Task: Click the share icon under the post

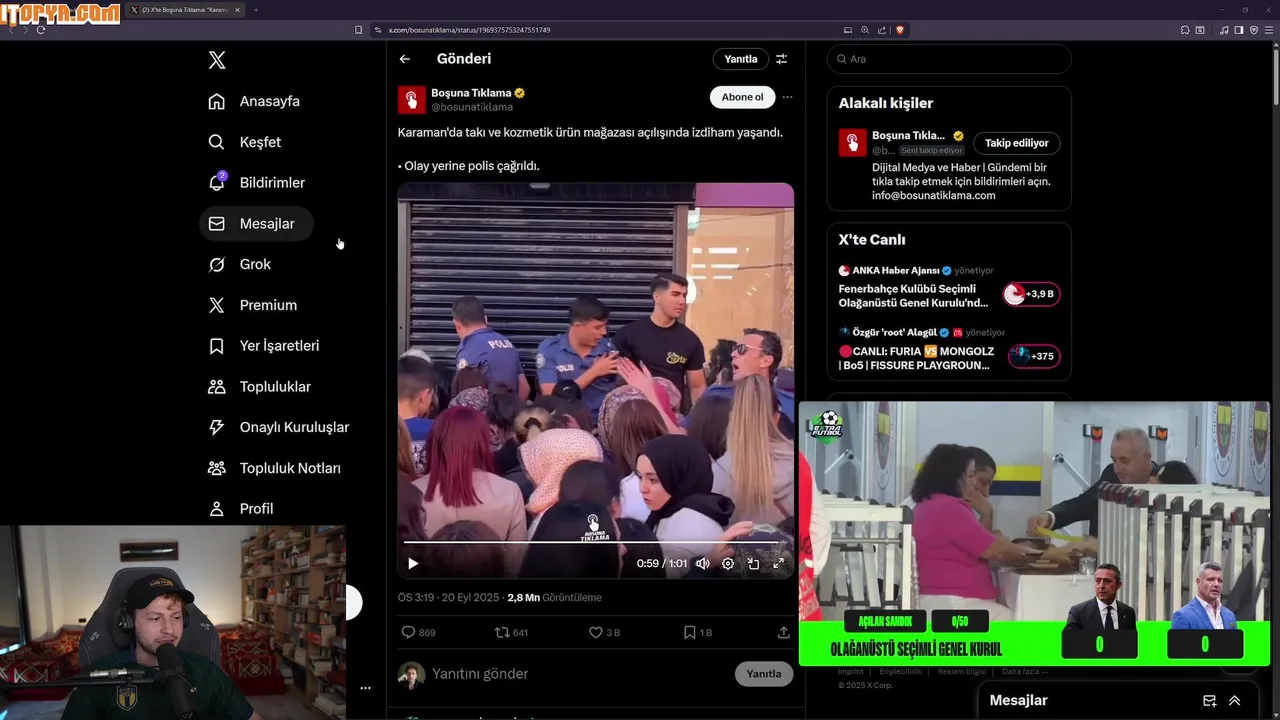Action: [784, 632]
